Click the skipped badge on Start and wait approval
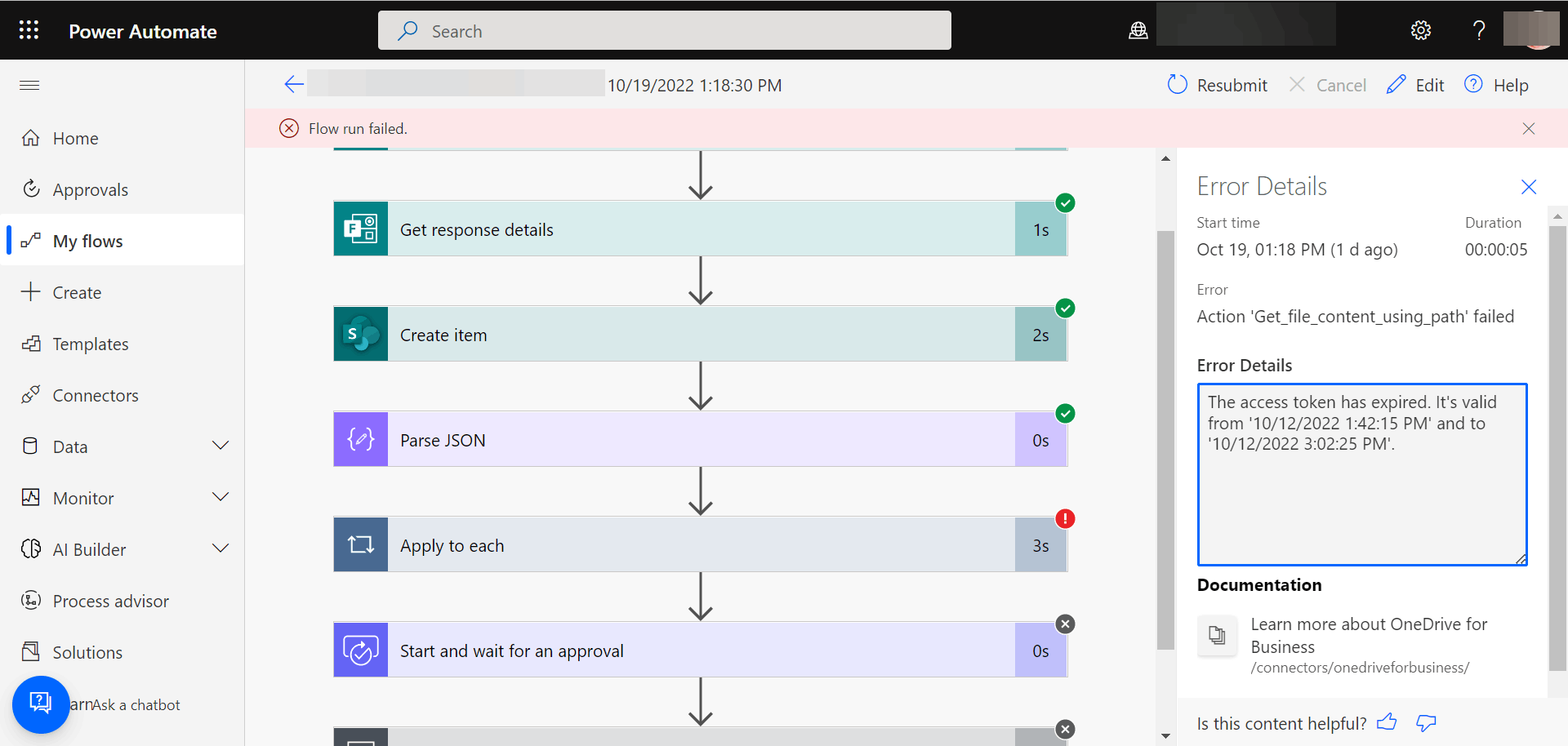The height and width of the screenshot is (746, 1568). point(1065,624)
